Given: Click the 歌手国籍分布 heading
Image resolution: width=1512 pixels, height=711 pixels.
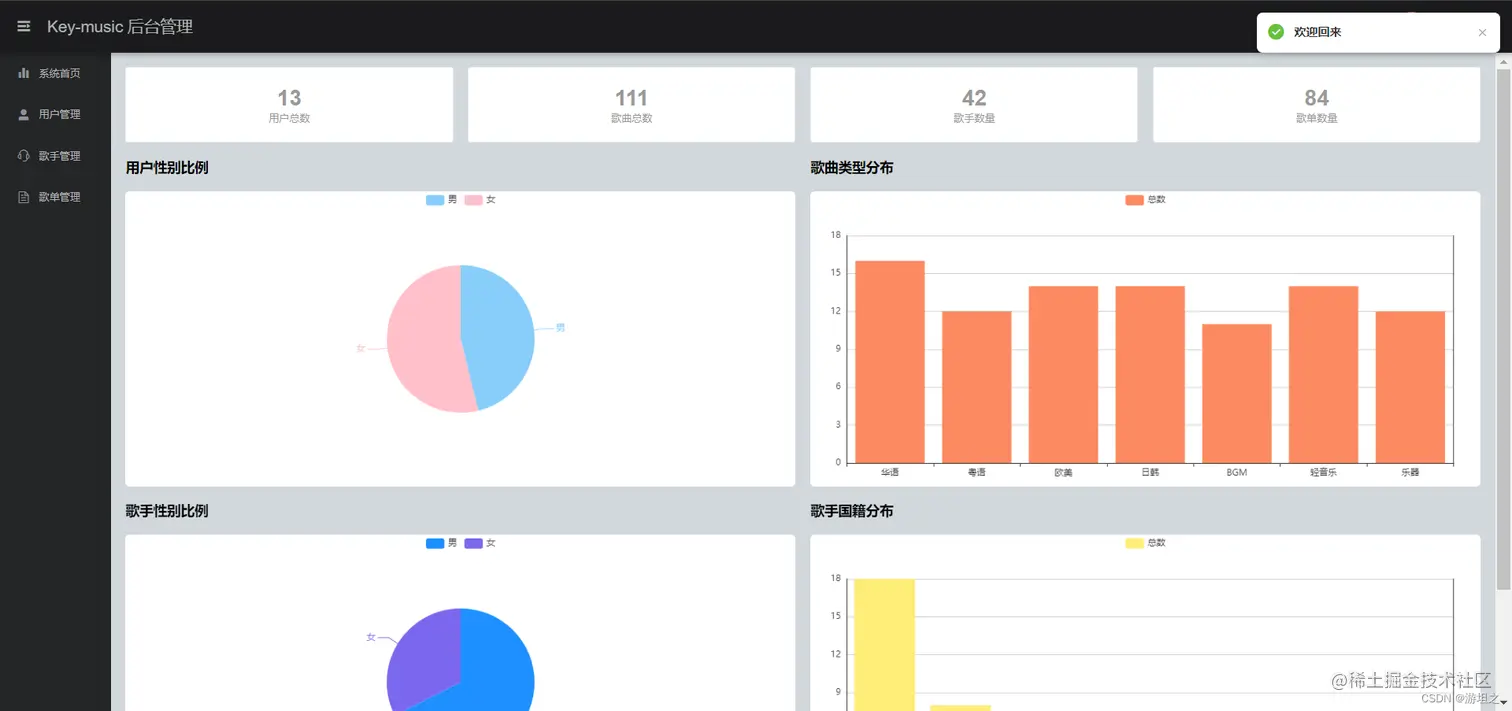Looking at the screenshot, I should pos(852,511).
